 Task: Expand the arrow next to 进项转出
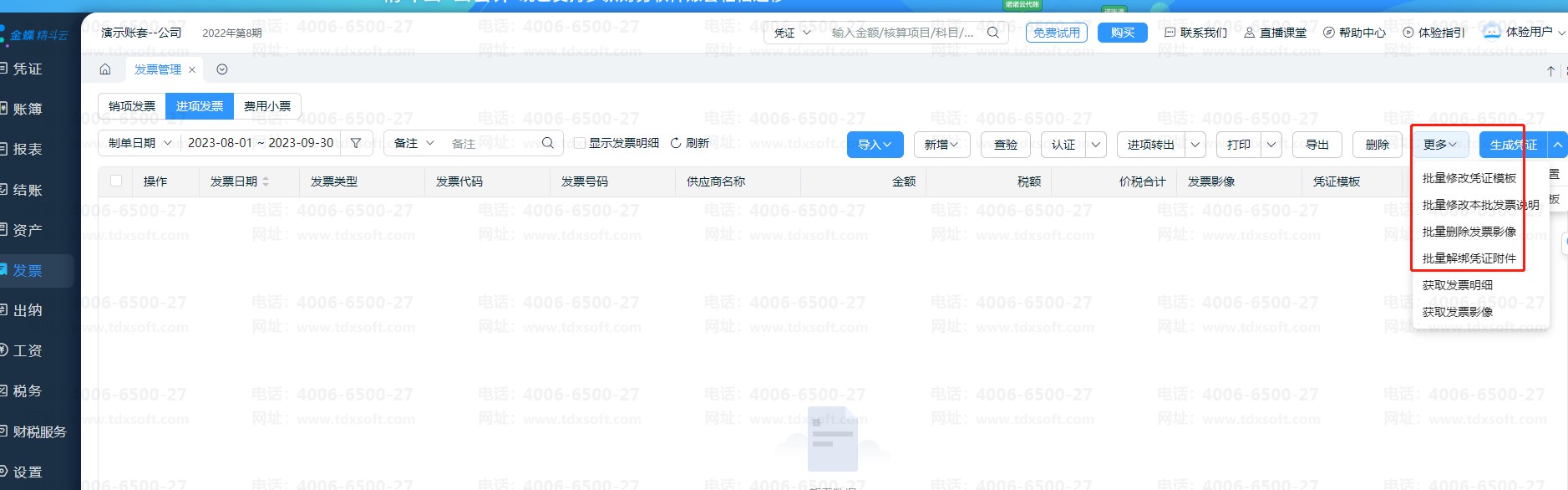click(1195, 145)
